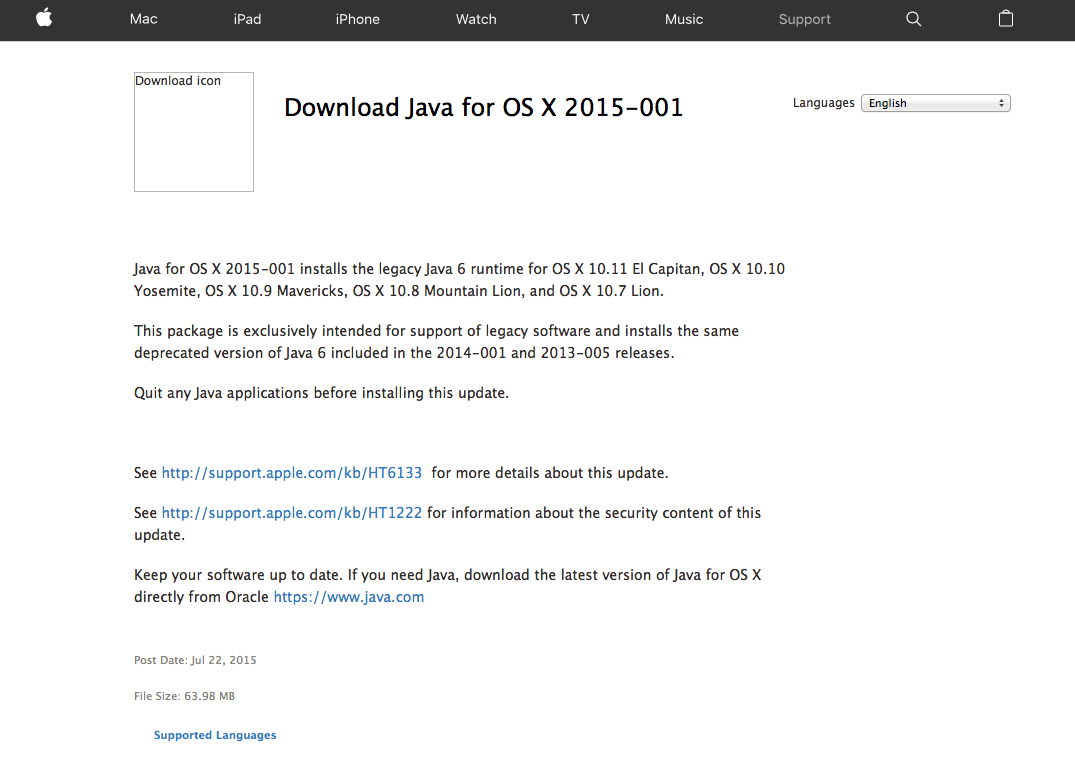This screenshot has width=1075, height=758.
Task: Open the search magnifier icon
Action: pyautogui.click(x=913, y=19)
